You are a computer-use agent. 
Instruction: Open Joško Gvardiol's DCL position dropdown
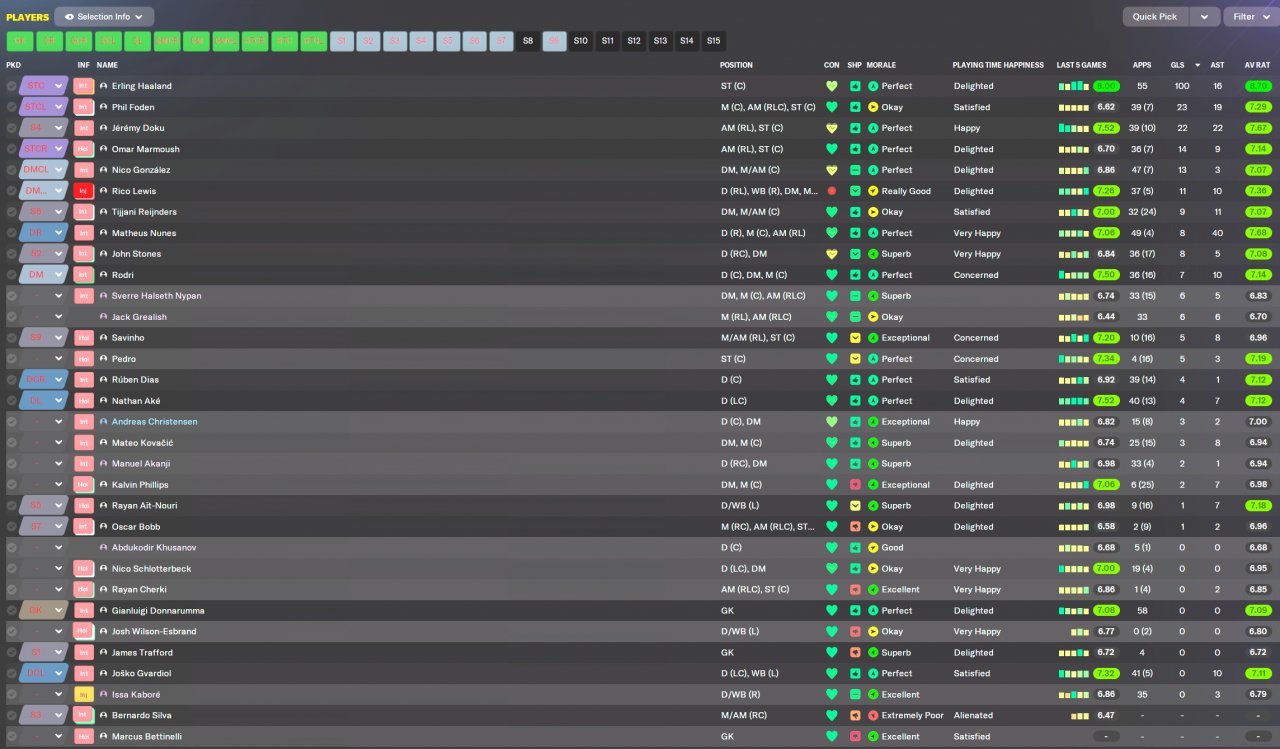(44, 674)
